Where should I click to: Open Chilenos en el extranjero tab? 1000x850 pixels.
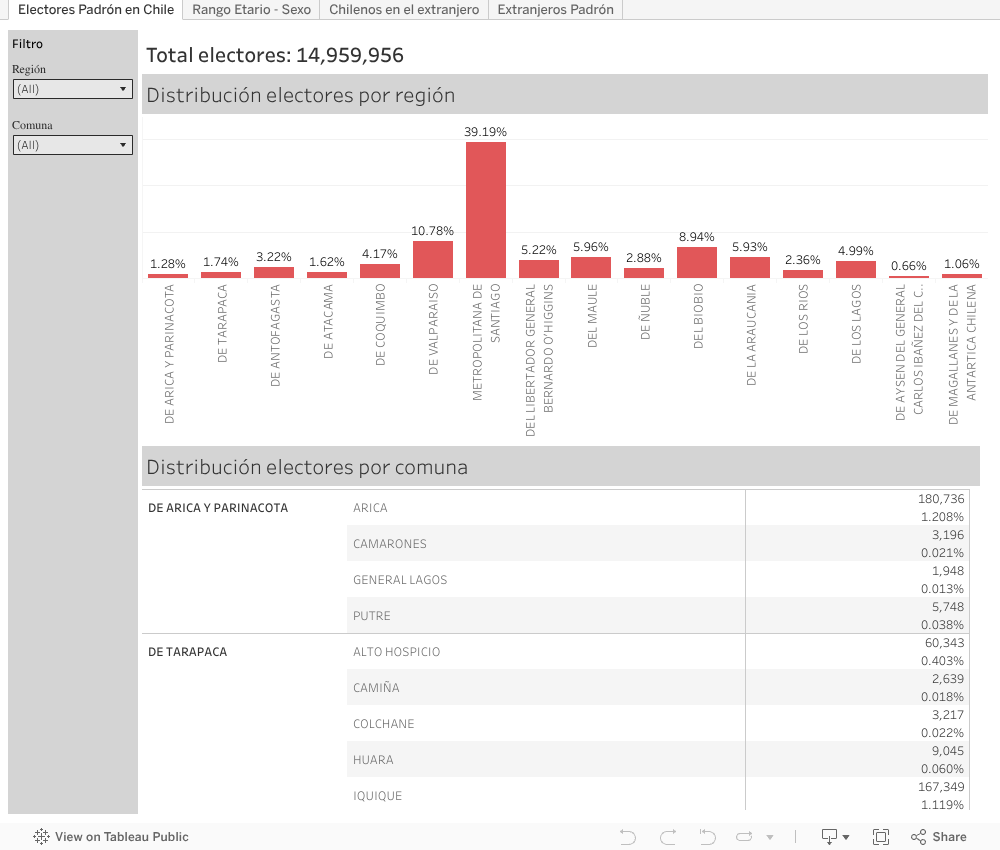(403, 9)
